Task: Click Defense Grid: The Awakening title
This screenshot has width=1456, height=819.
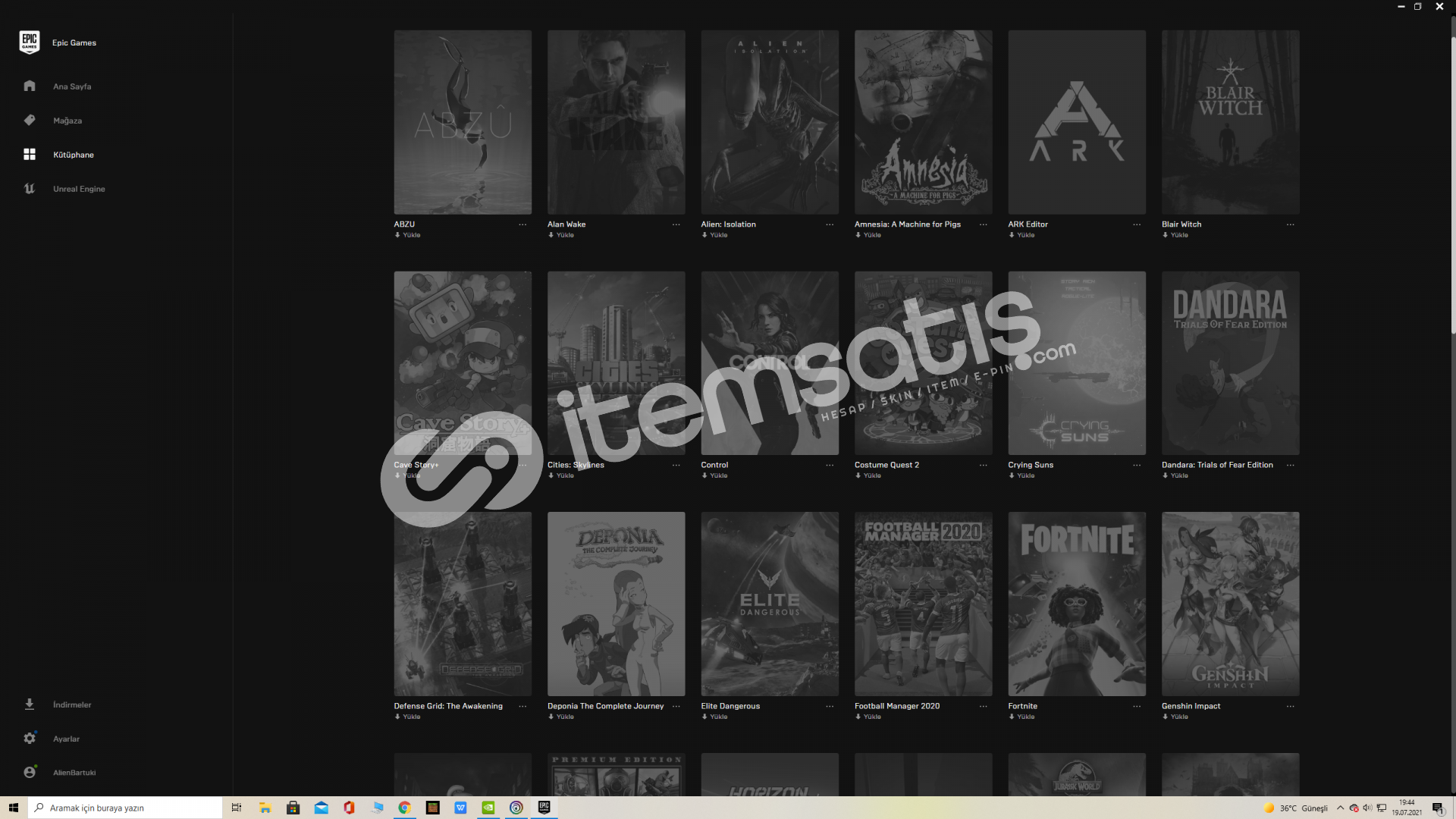Action: (448, 706)
